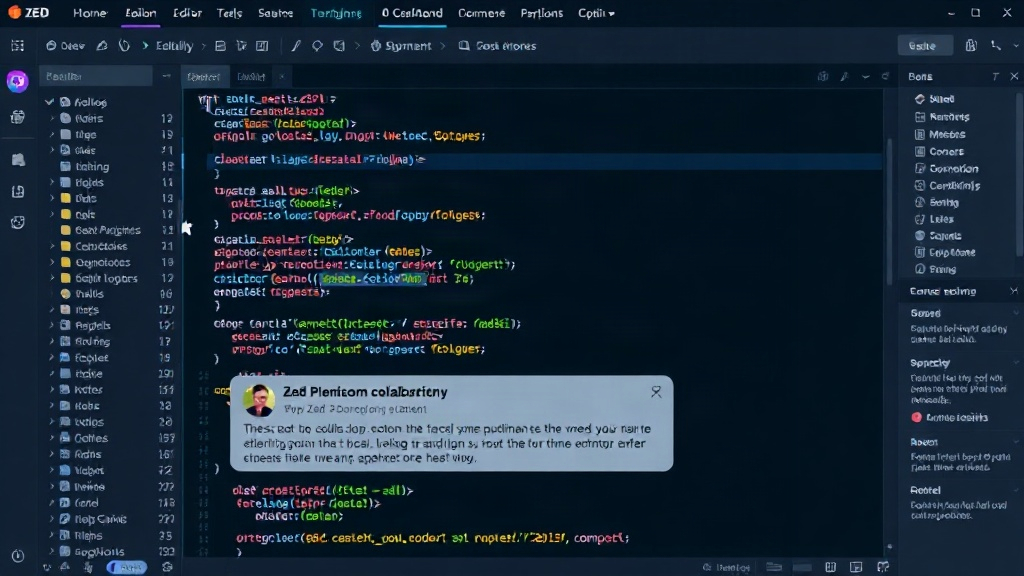
Task: Click the lock file icon beside Eaite button
Action: point(971,45)
